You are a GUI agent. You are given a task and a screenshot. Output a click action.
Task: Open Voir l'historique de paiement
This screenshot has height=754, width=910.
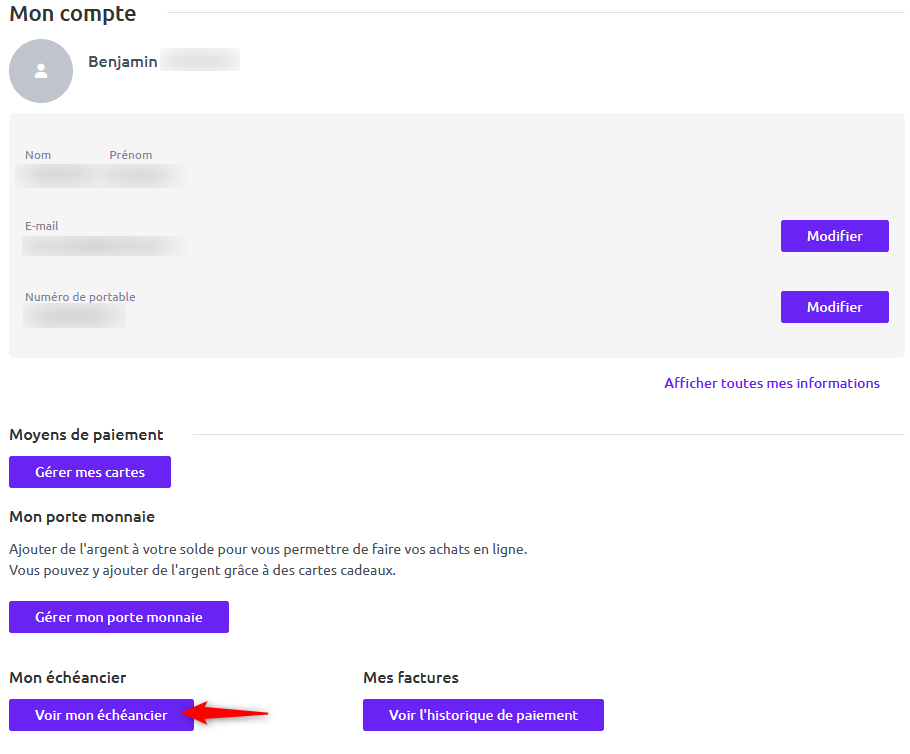coord(483,715)
